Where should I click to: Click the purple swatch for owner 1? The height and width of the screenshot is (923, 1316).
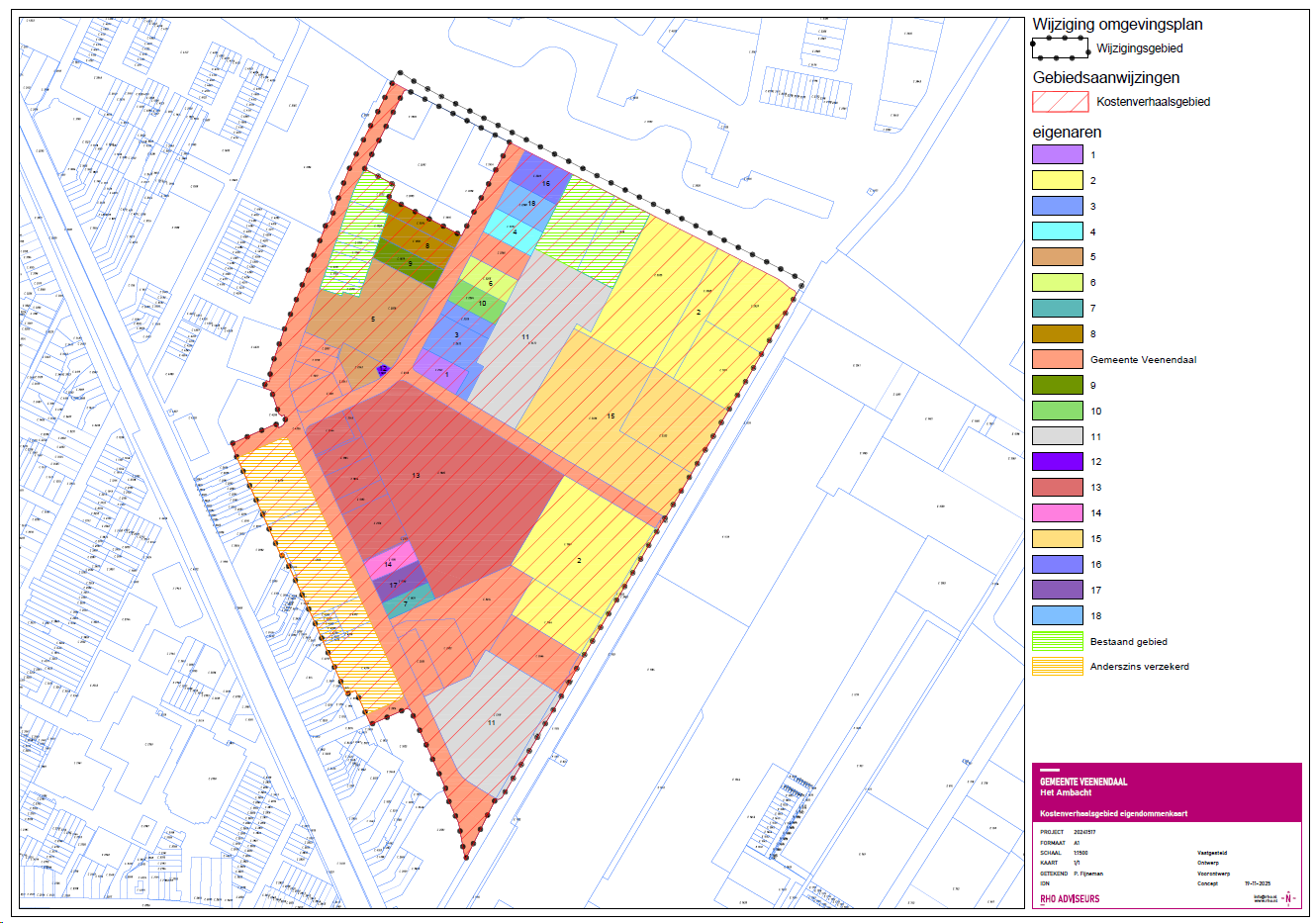click(x=1058, y=154)
